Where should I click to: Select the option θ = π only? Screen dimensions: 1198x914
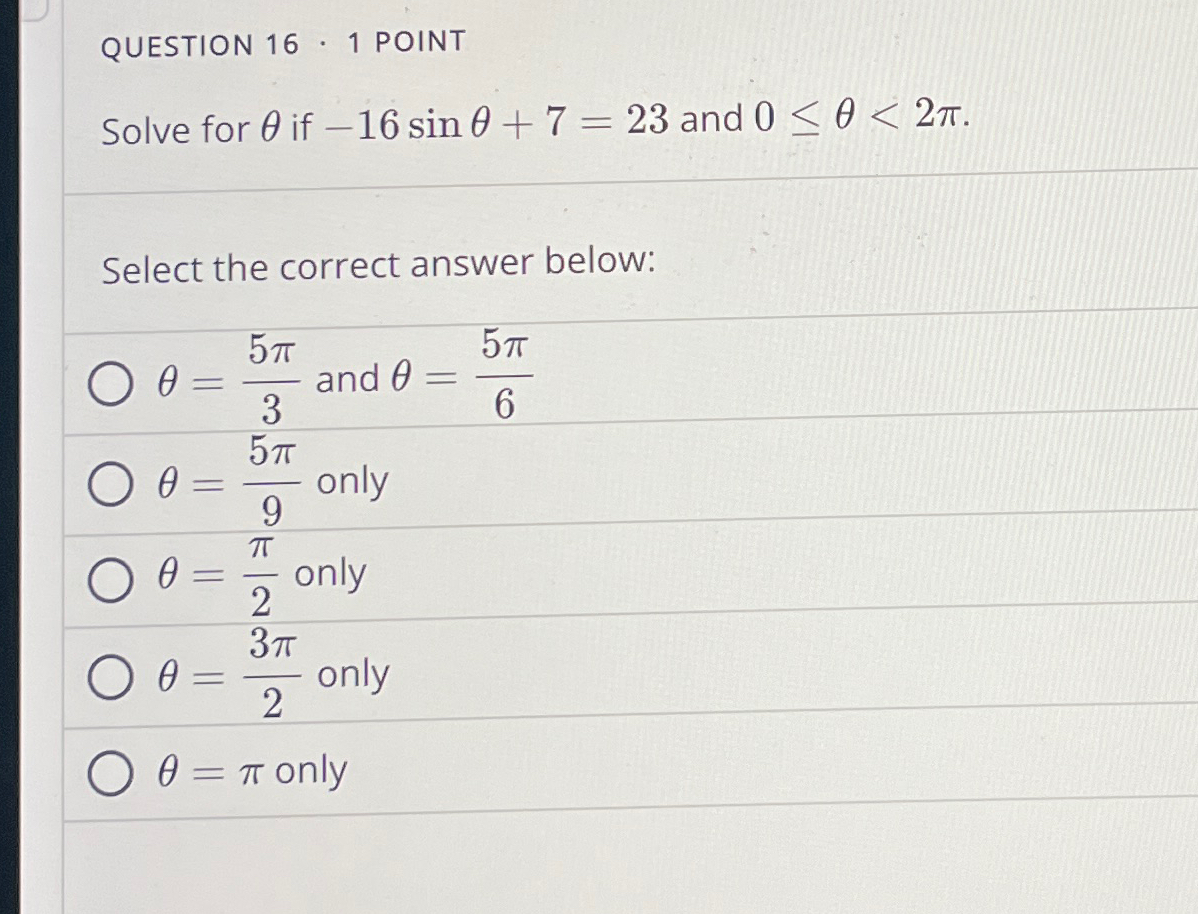pyautogui.click(x=109, y=771)
